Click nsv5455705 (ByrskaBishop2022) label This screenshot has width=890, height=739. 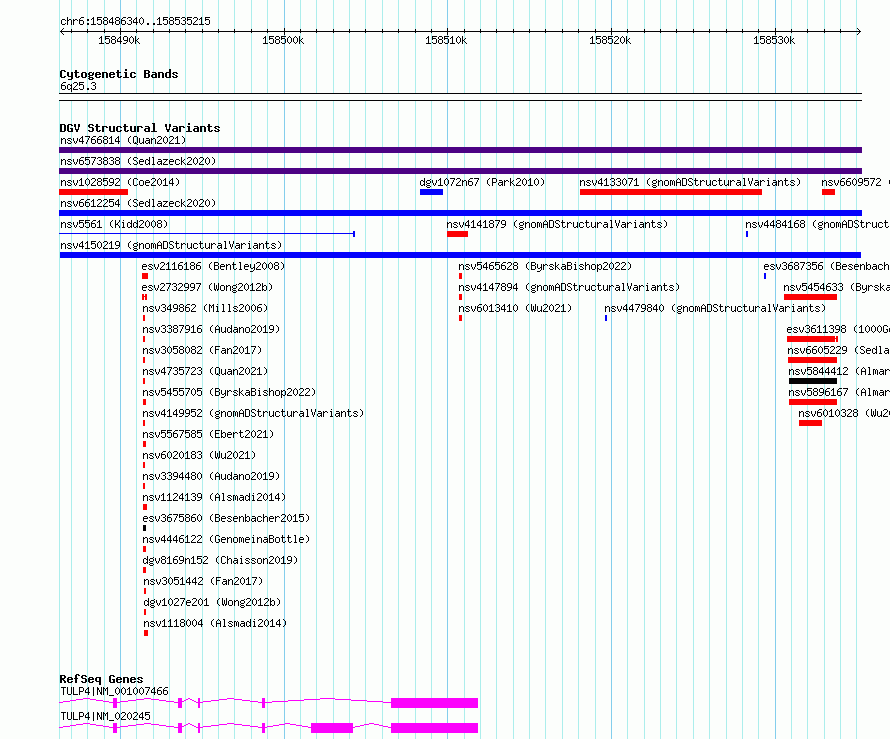pyautogui.click(x=229, y=392)
